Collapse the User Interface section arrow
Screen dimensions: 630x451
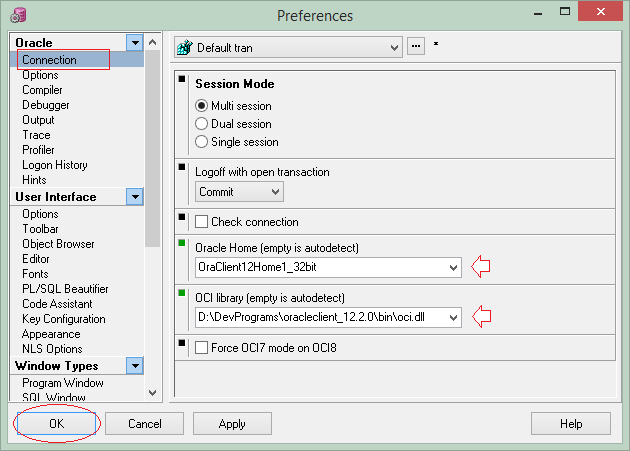(x=135, y=197)
